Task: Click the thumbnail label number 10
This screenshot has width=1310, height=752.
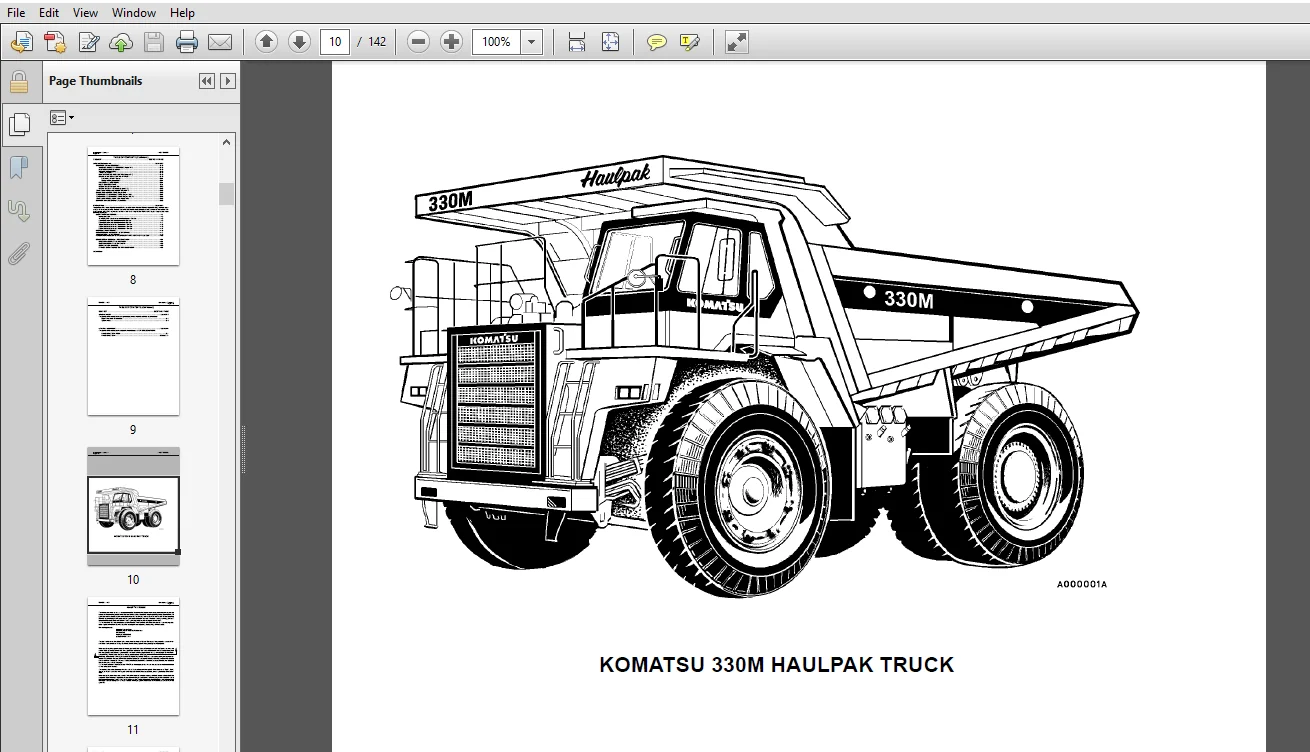Action: click(x=133, y=580)
